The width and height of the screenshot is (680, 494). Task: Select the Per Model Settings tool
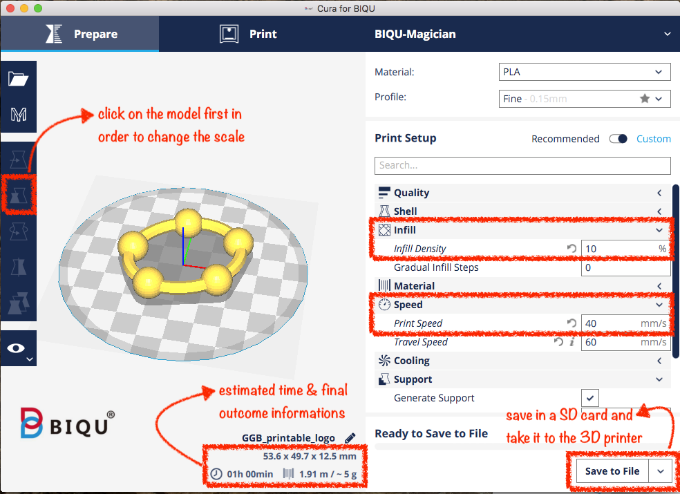coord(18,302)
